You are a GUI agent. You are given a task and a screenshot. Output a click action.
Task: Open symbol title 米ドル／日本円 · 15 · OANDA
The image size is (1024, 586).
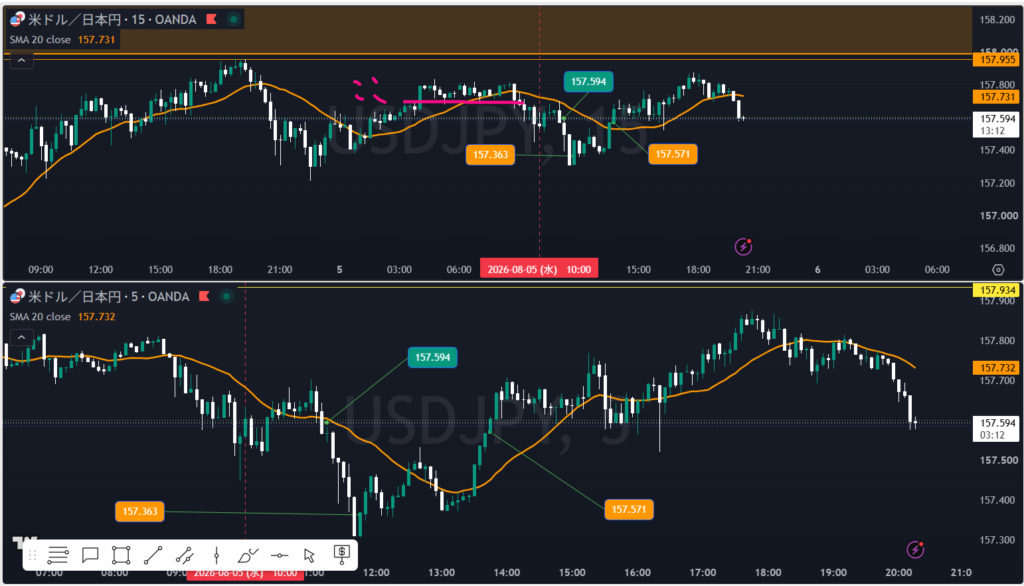[x=112, y=20]
